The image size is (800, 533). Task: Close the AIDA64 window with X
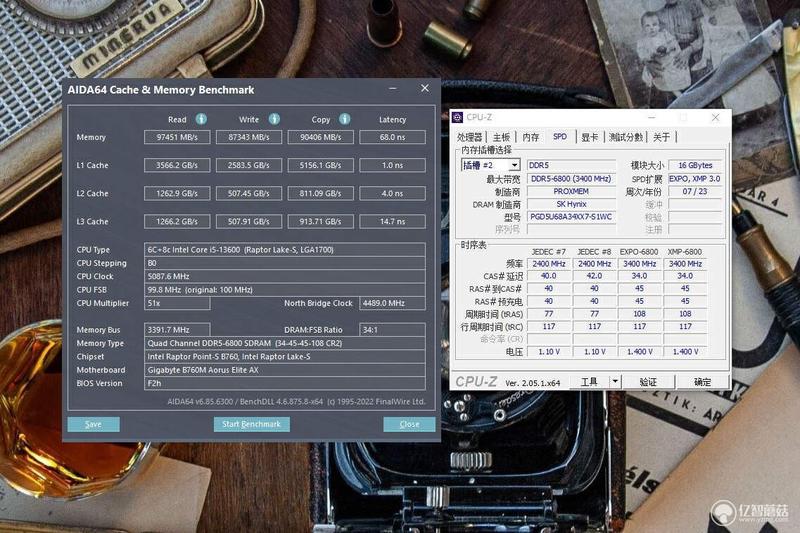point(424,88)
